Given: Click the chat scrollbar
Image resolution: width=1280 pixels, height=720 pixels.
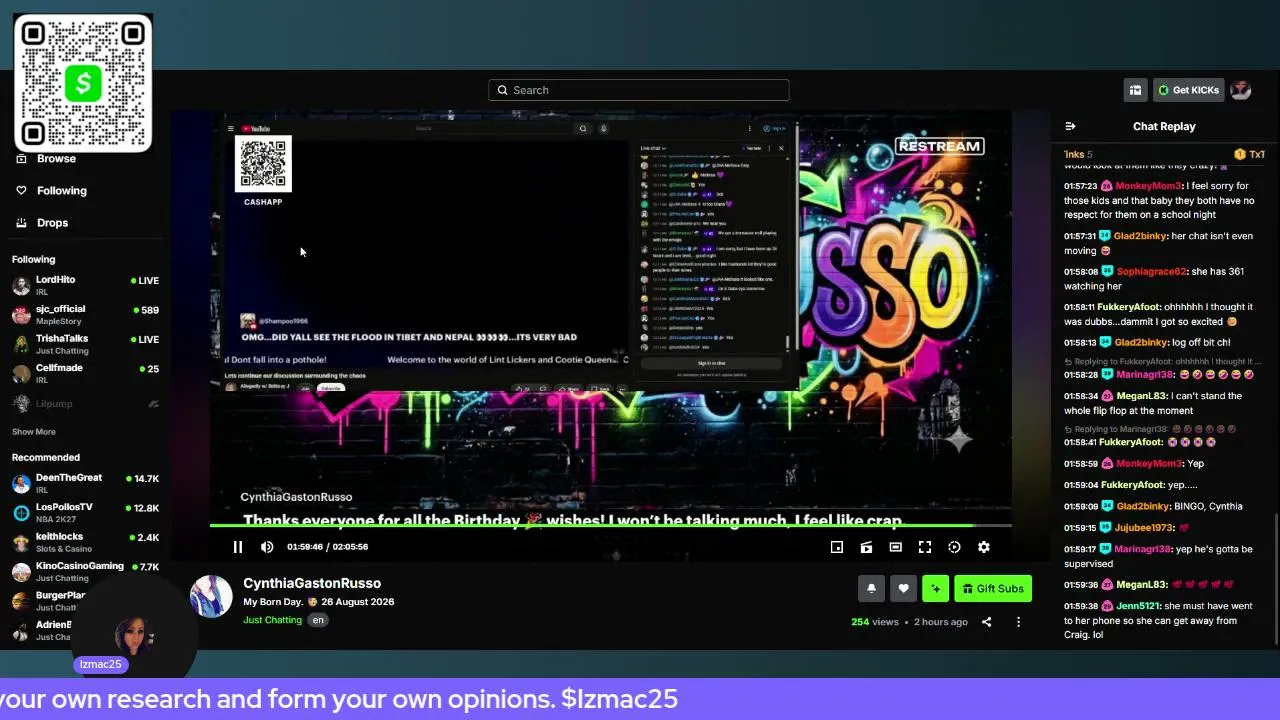Looking at the screenshot, I should point(1275,580).
